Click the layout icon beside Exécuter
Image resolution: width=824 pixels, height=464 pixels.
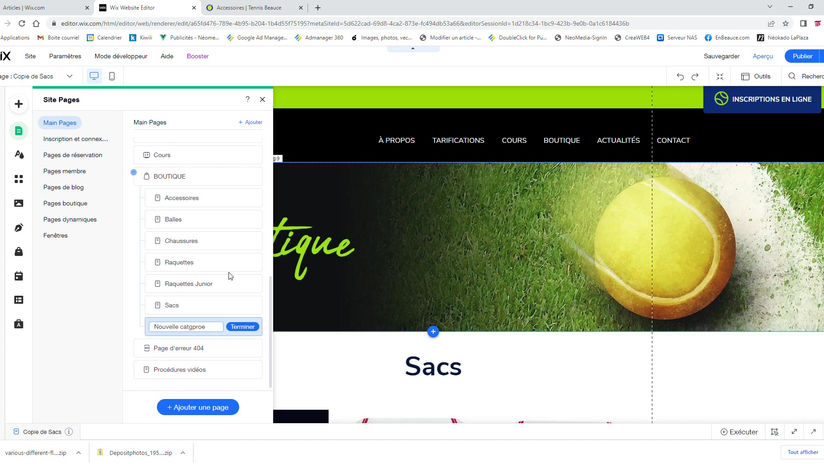click(775, 432)
